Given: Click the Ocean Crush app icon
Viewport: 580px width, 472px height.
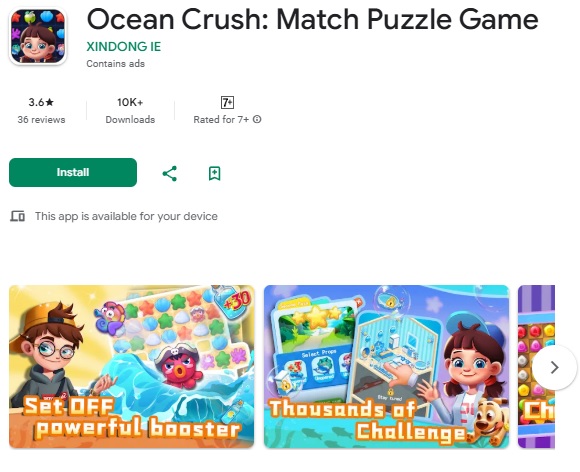Looking at the screenshot, I should pos(38,37).
